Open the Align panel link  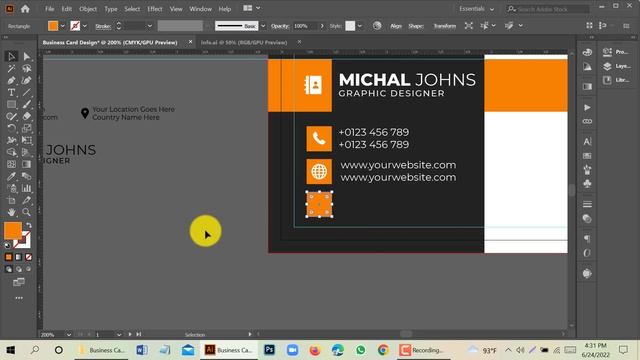396,26
